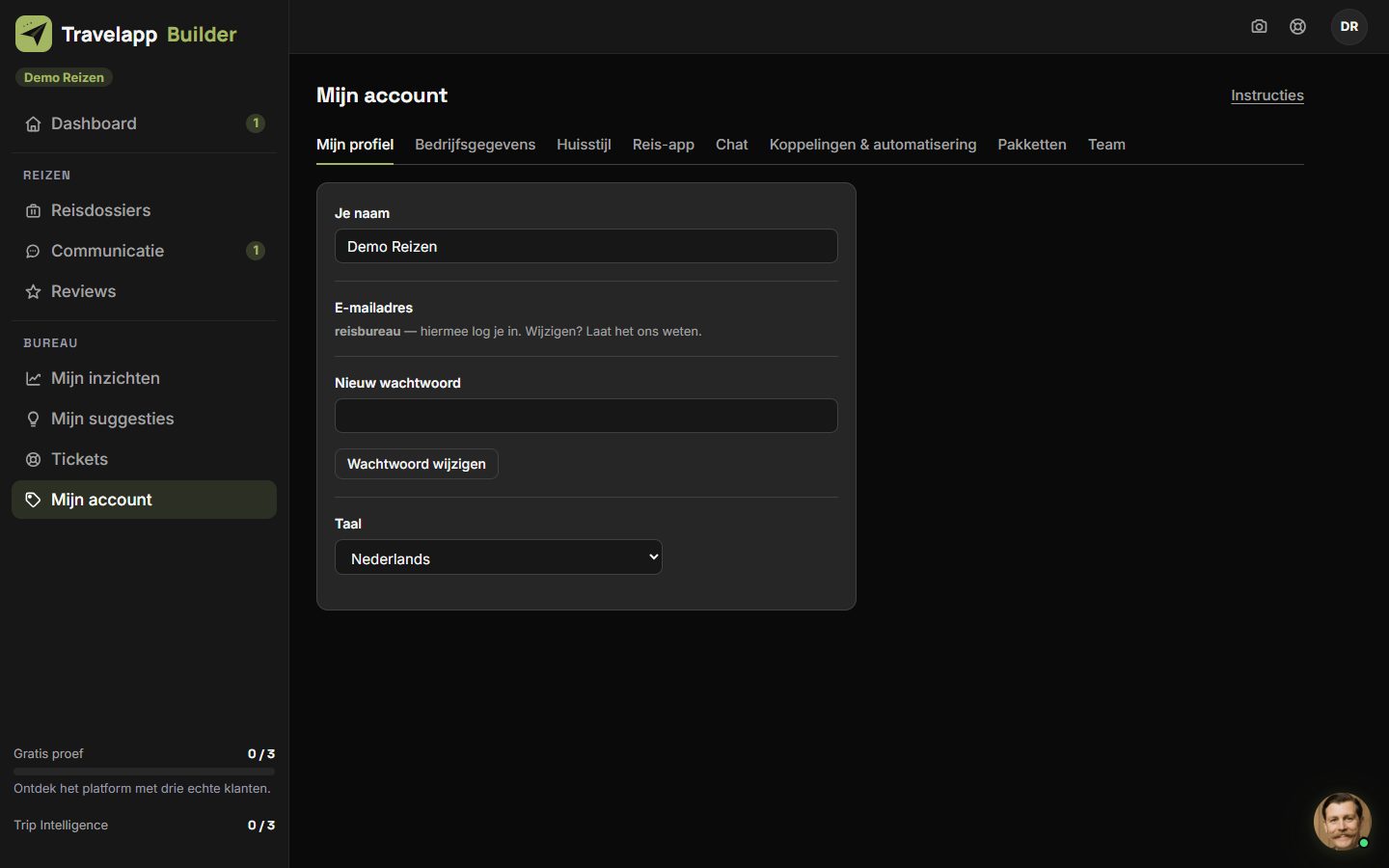Go to the Pakketten tab
The width and height of the screenshot is (1389, 868).
coord(1032,145)
